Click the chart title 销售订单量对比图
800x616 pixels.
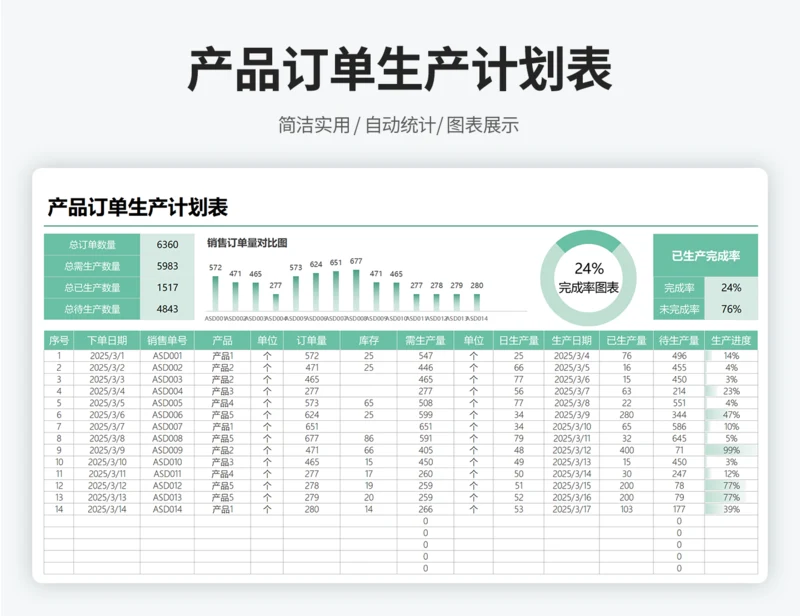tap(247, 243)
